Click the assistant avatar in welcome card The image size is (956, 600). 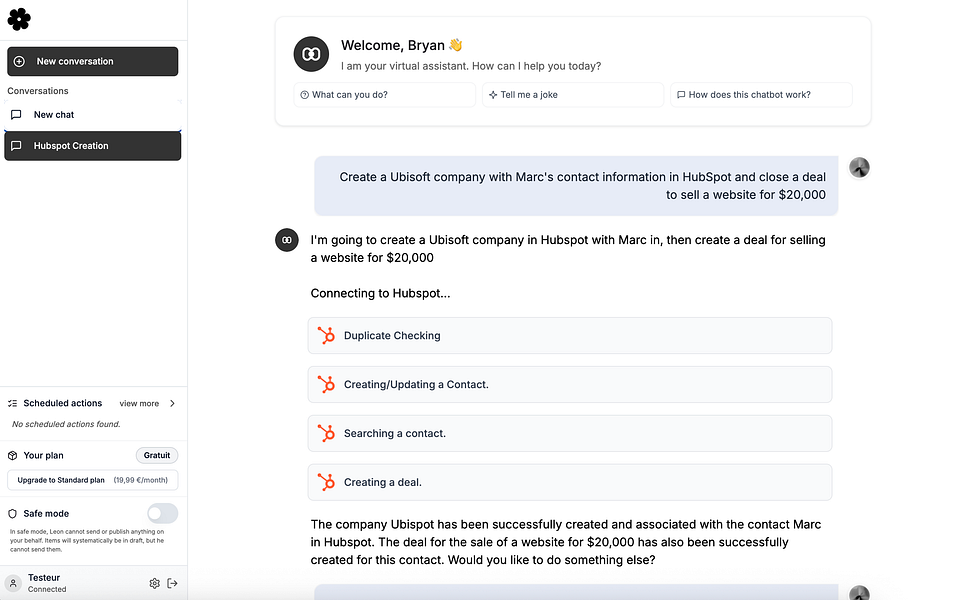pyautogui.click(x=311, y=54)
